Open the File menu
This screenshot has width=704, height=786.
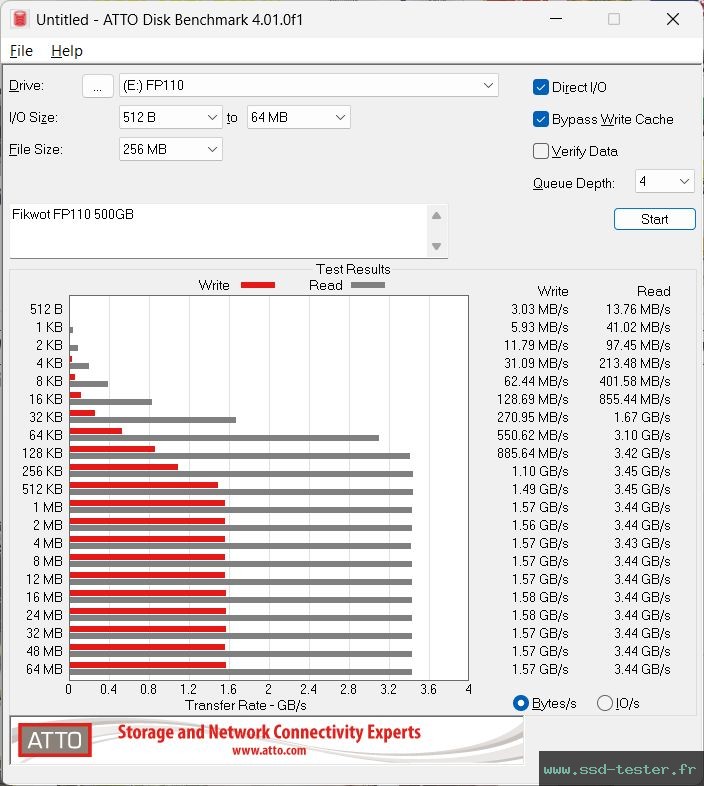21,51
